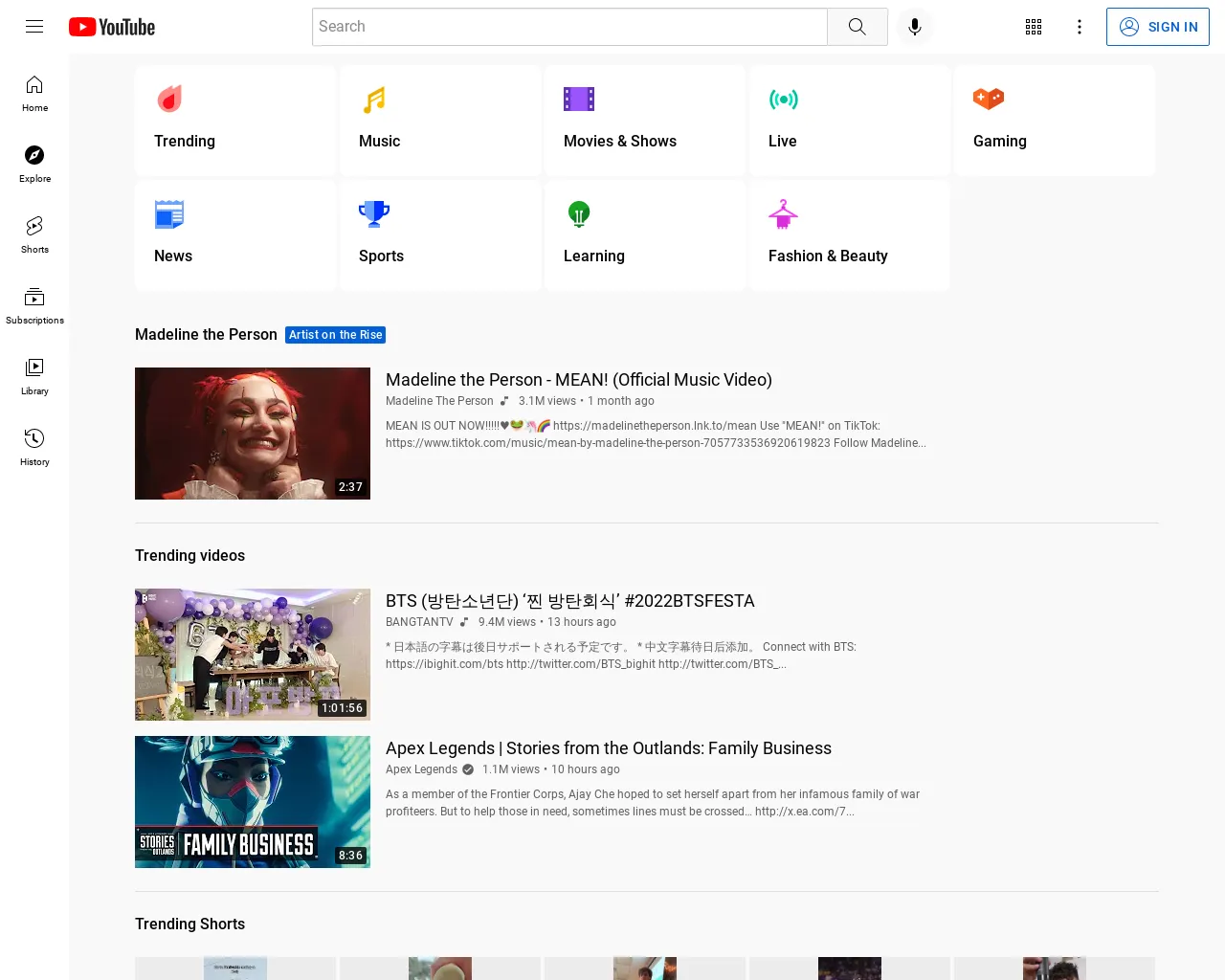Run a search with the magnifier icon
This screenshot has width=1225, height=980.
coord(857,27)
